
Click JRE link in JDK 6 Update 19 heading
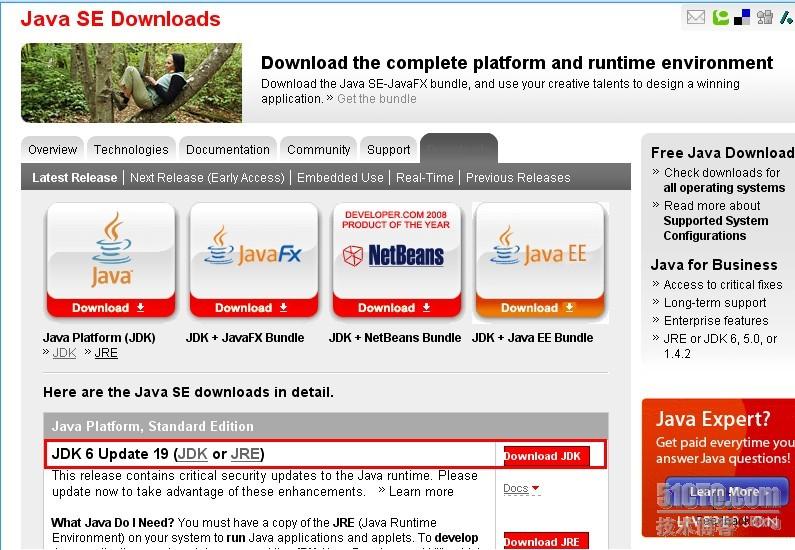pos(245,454)
